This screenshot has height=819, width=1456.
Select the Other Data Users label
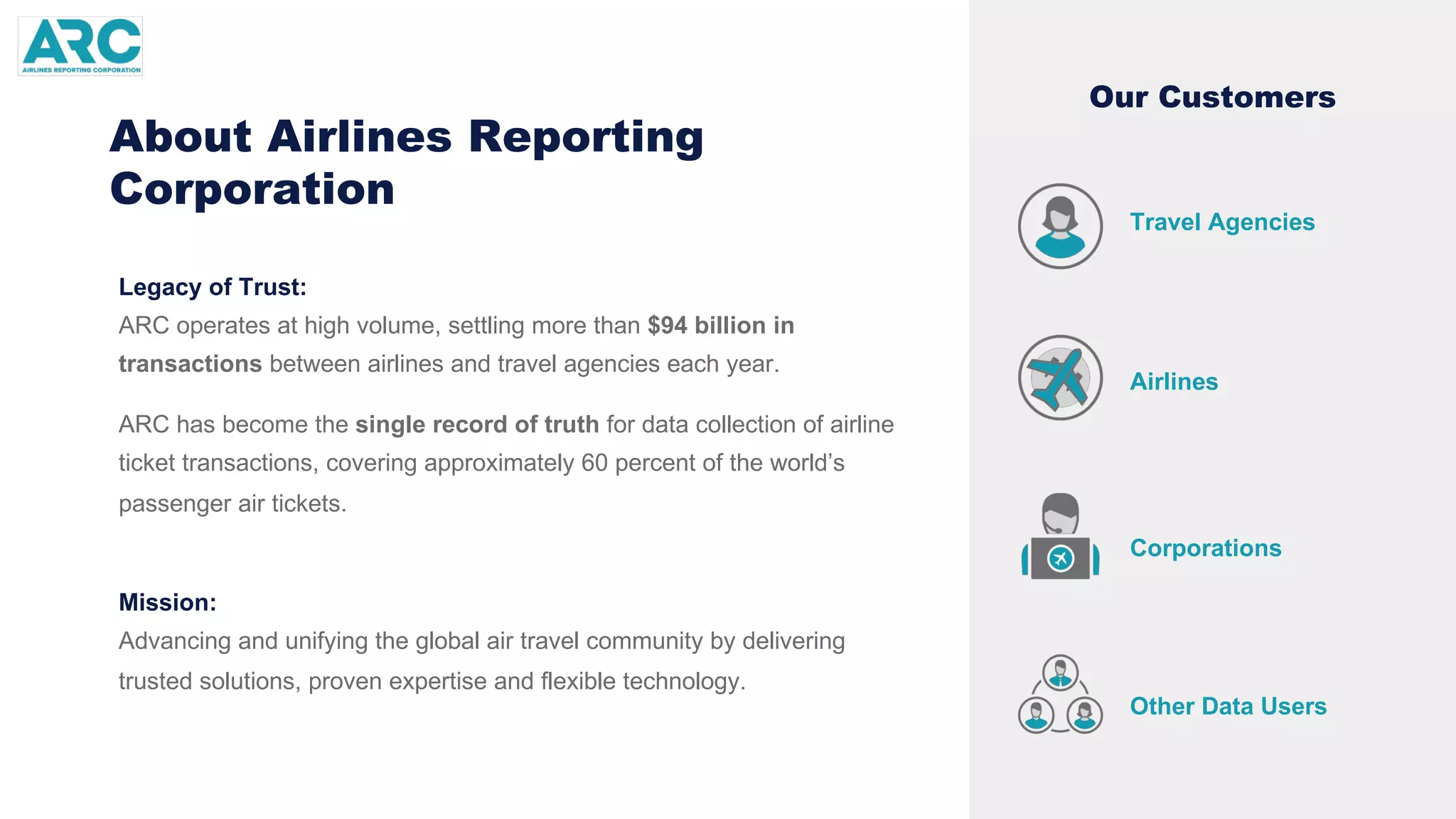click(1228, 706)
